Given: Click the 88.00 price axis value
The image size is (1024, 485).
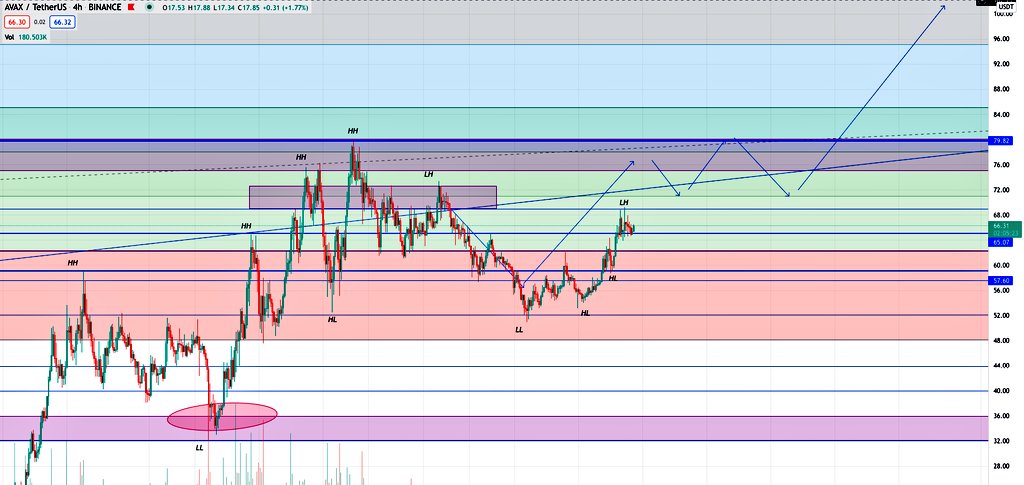Looking at the screenshot, I should click(1002, 89).
